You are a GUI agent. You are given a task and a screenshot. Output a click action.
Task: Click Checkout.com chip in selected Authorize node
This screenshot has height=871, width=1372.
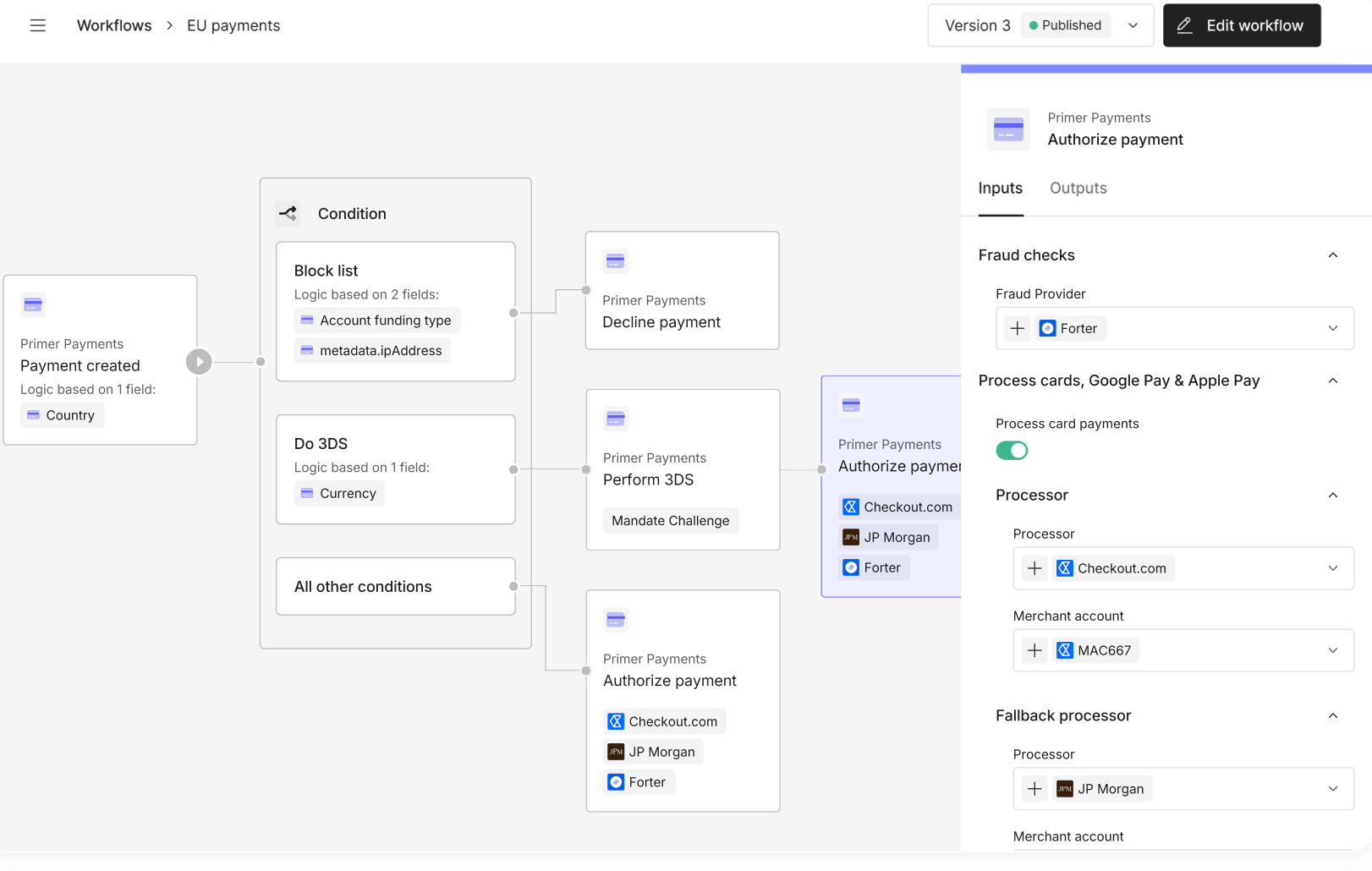[x=898, y=507]
